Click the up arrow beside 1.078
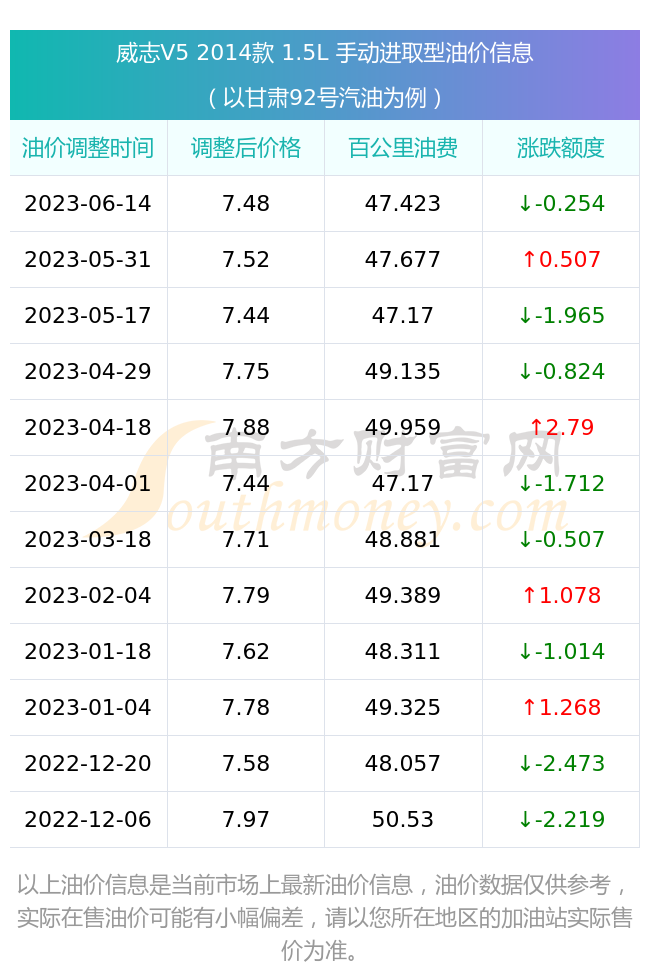The height and width of the screenshot is (977, 650). [529, 596]
